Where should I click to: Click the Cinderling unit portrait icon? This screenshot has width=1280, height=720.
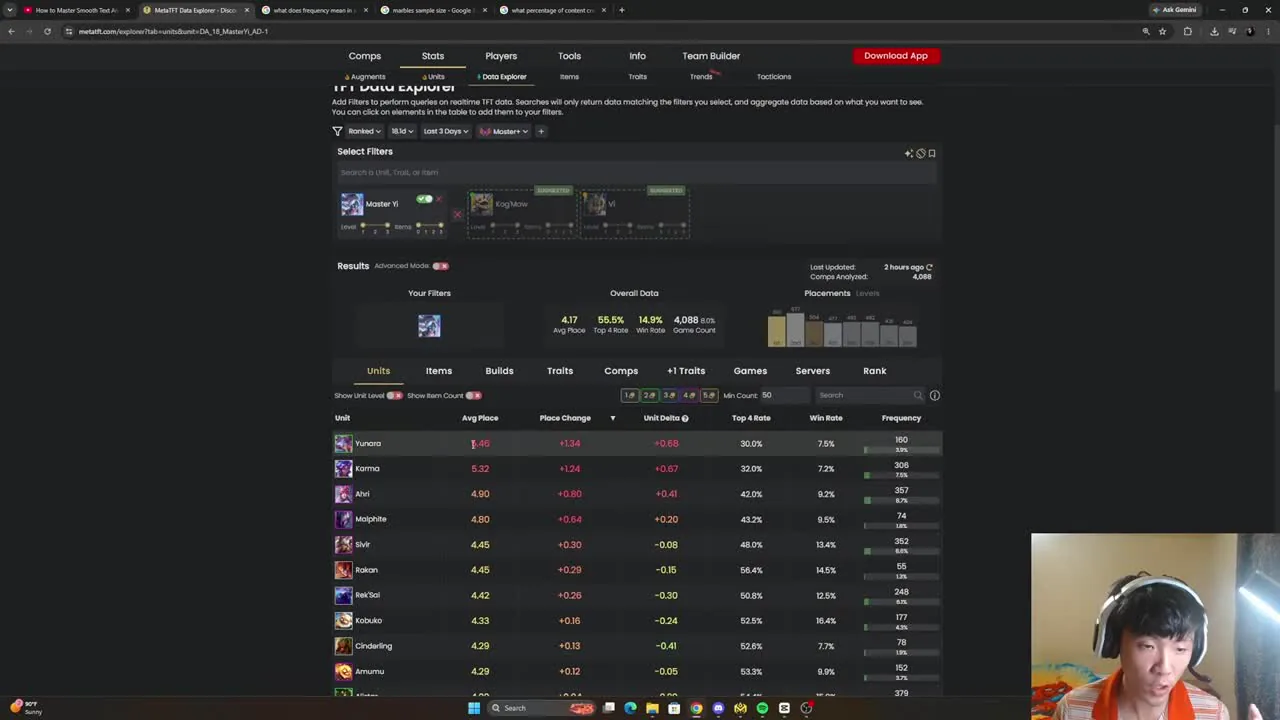tap(343, 646)
